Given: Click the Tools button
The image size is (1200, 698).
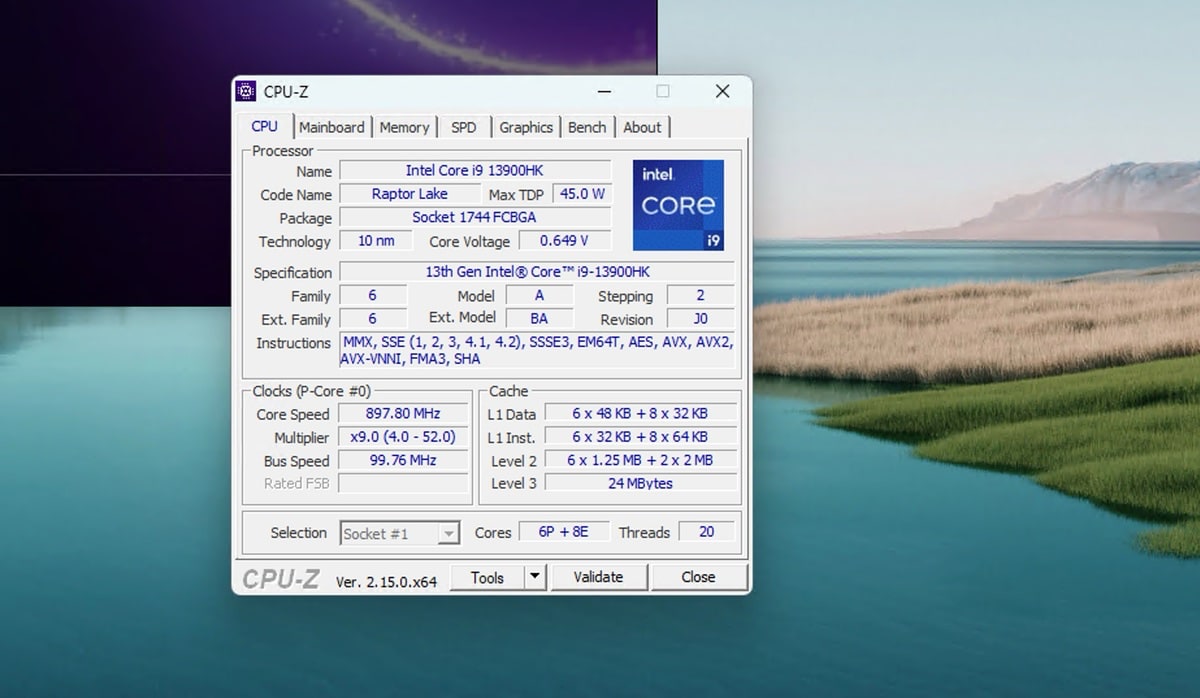Looking at the screenshot, I should coord(487,577).
